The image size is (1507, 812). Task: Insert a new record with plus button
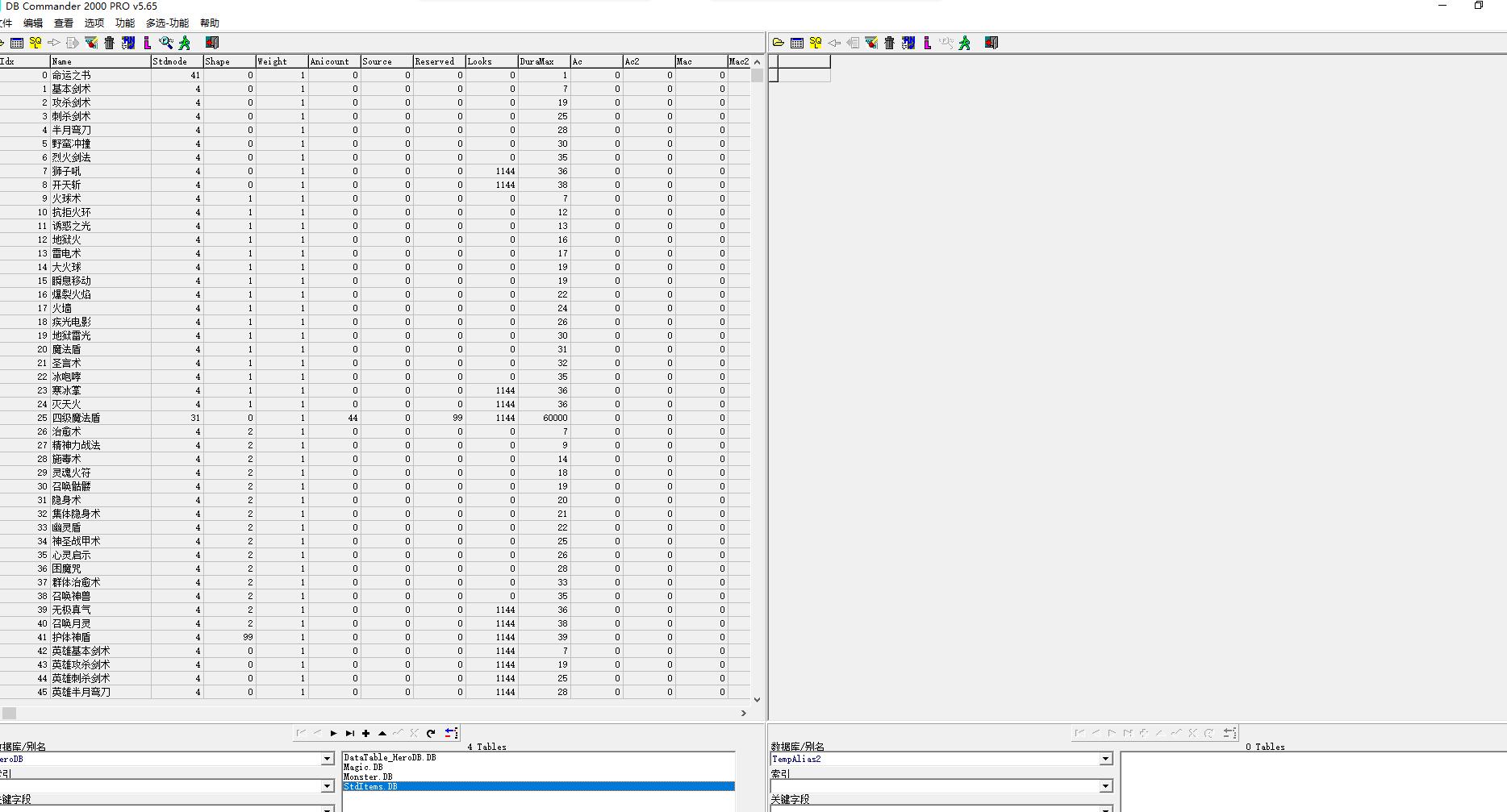[x=366, y=733]
